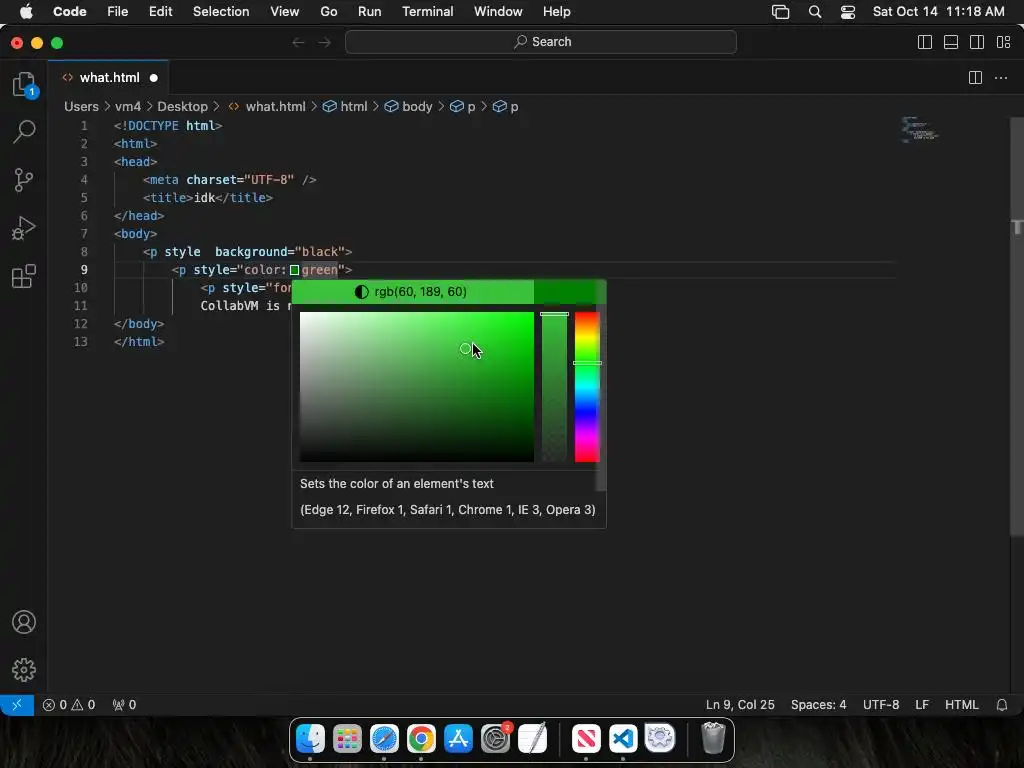Split the editor to the right

pos(975,78)
